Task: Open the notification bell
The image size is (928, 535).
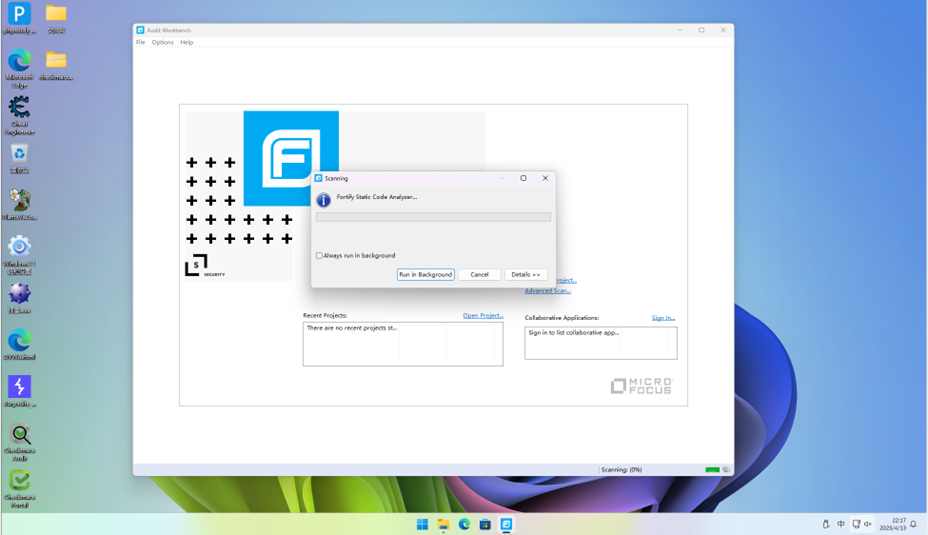Action: [914, 524]
